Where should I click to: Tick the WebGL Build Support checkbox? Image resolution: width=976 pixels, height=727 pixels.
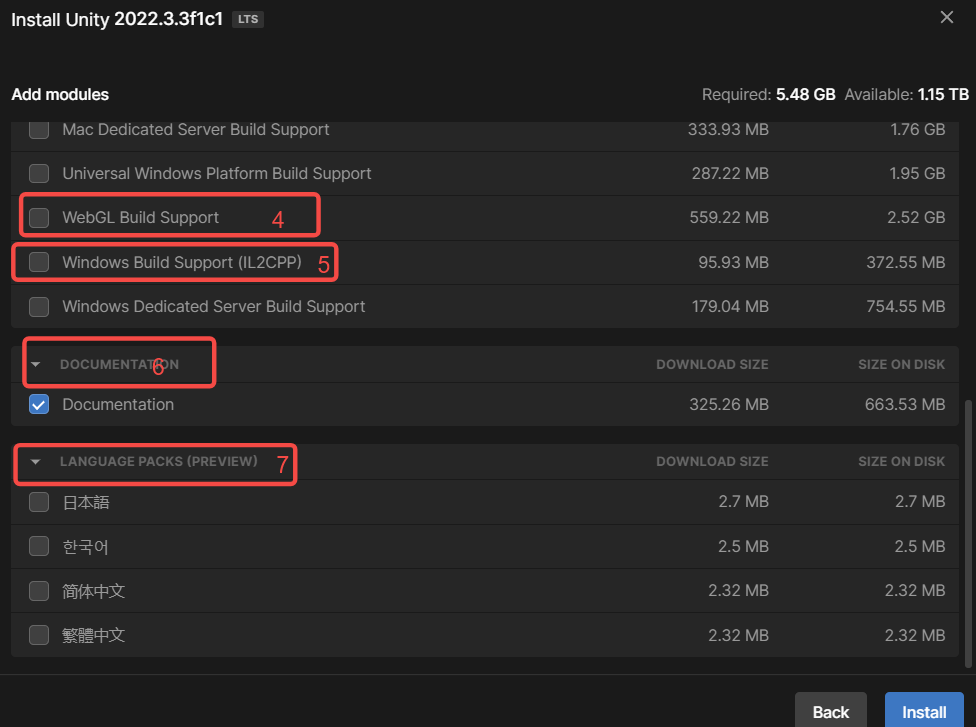tap(39, 217)
